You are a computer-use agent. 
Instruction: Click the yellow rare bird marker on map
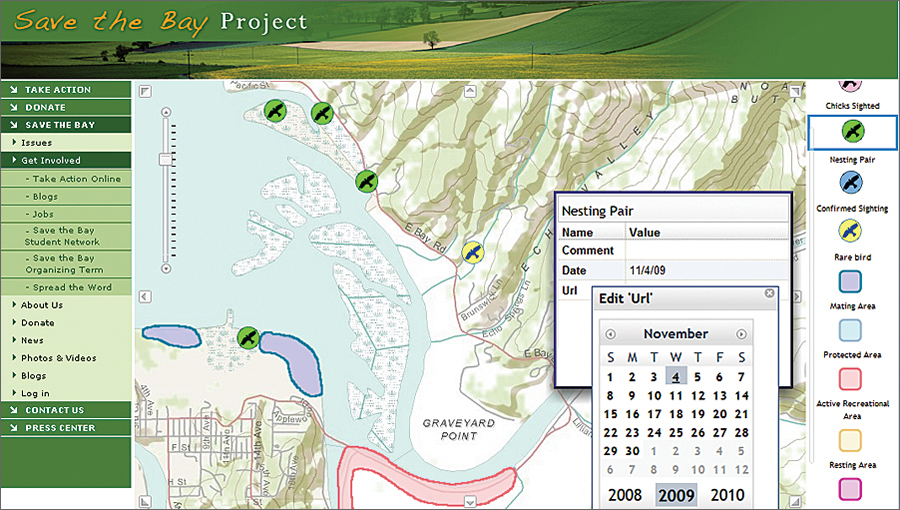(472, 252)
